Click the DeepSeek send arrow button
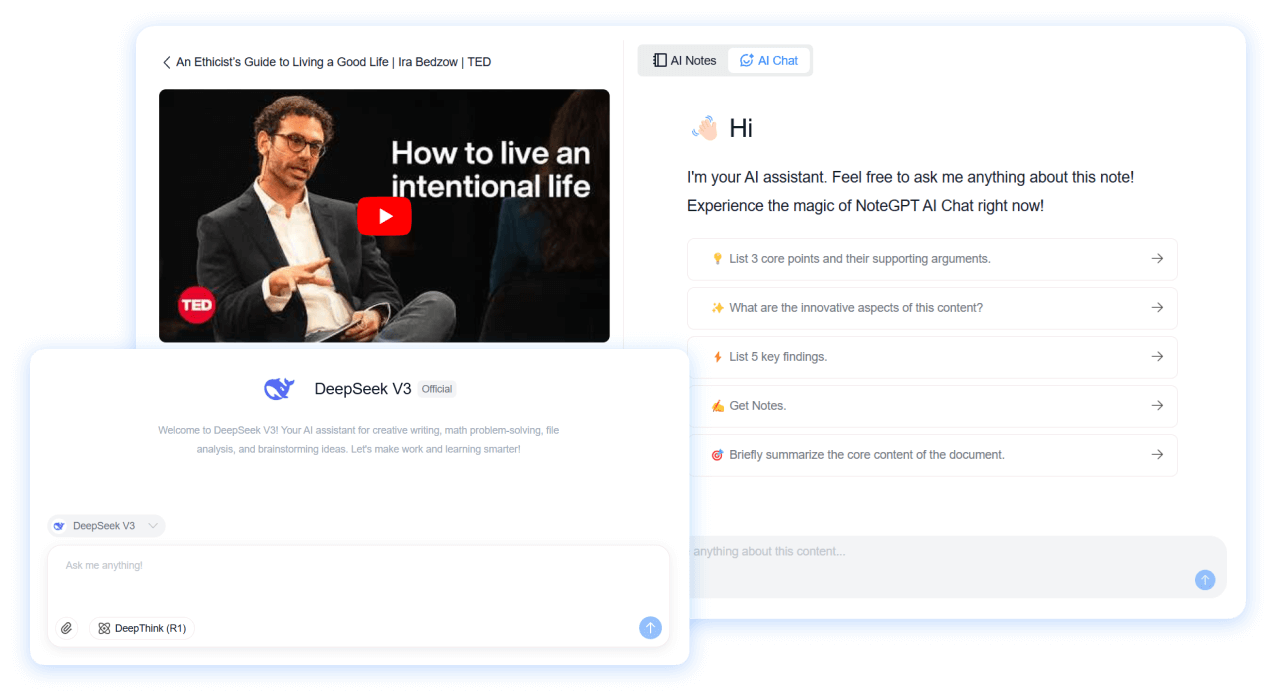 click(x=651, y=628)
